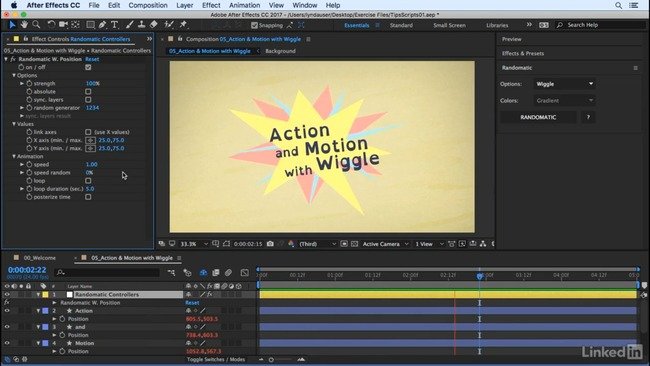Open Spotlight search in macOS menu bar
The height and width of the screenshot is (366, 650).
618,5
